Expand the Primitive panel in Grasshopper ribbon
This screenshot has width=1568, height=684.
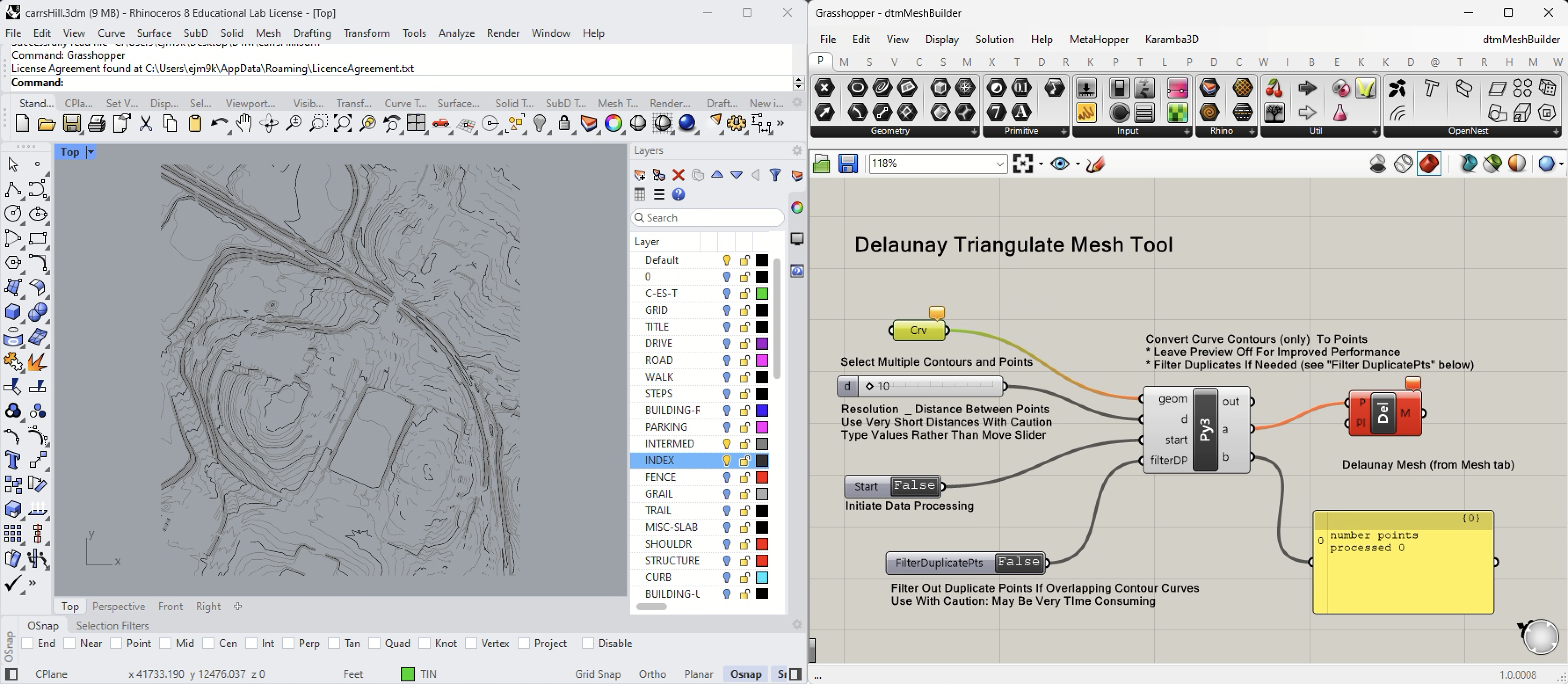tap(1063, 131)
